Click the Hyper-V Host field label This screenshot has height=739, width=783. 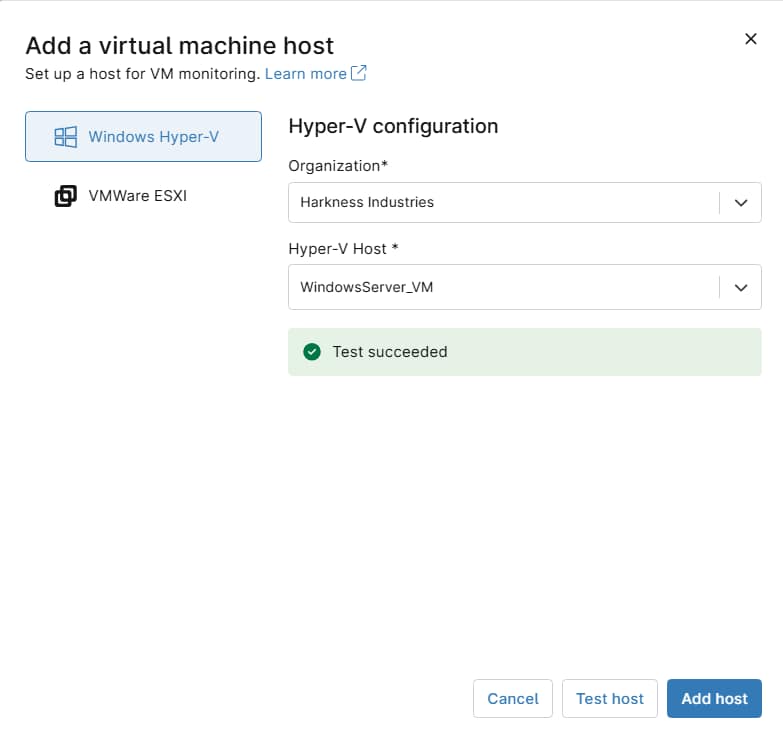coord(344,249)
